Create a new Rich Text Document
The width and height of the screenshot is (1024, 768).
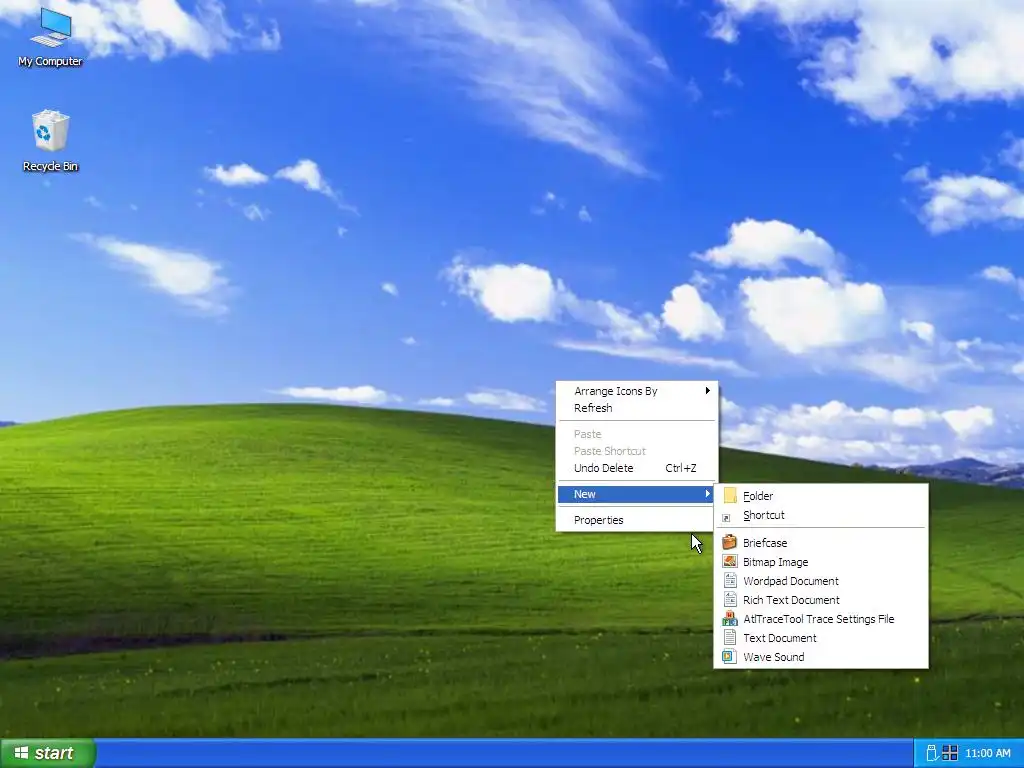pos(821,600)
